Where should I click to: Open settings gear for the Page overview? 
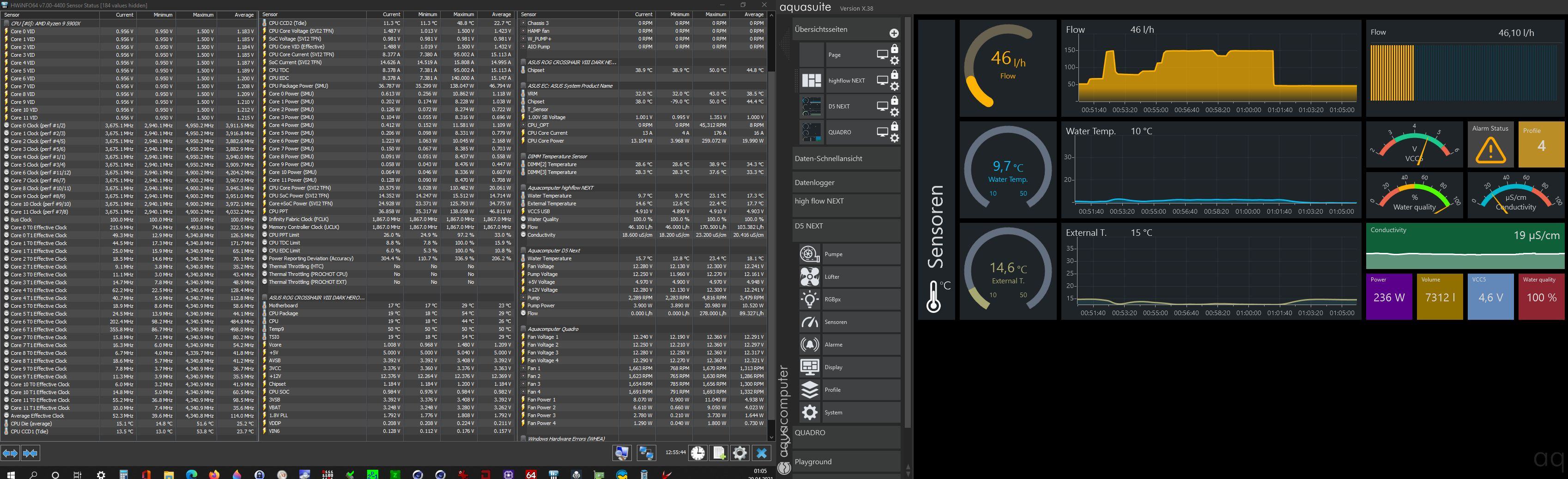click(x=894, y=61)
